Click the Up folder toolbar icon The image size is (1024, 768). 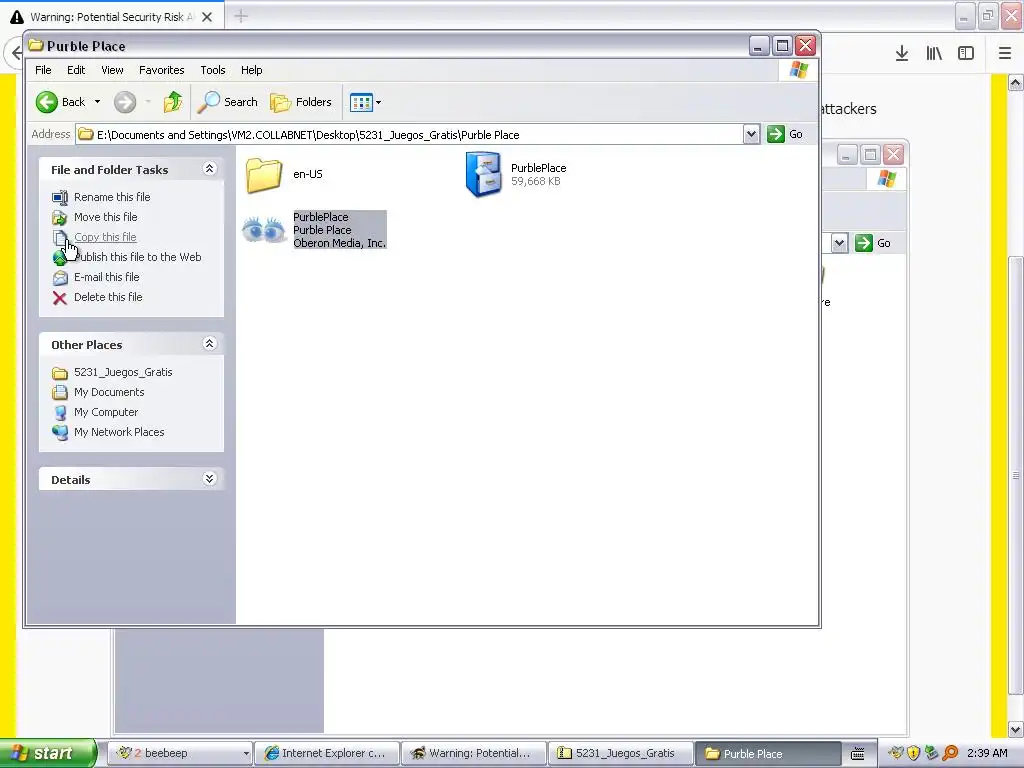(173, 102)
